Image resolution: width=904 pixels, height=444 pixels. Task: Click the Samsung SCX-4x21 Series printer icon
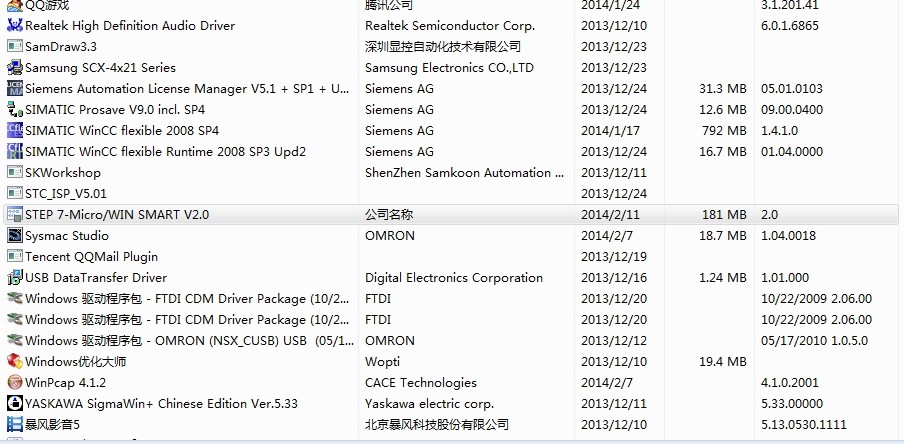pos(14,67)
